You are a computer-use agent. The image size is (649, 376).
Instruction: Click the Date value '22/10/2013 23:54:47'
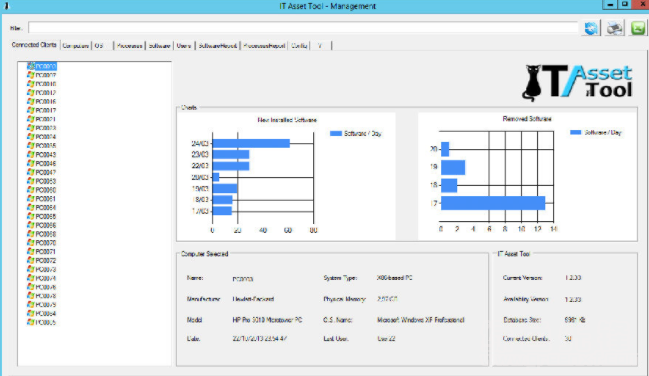[260, 339]
